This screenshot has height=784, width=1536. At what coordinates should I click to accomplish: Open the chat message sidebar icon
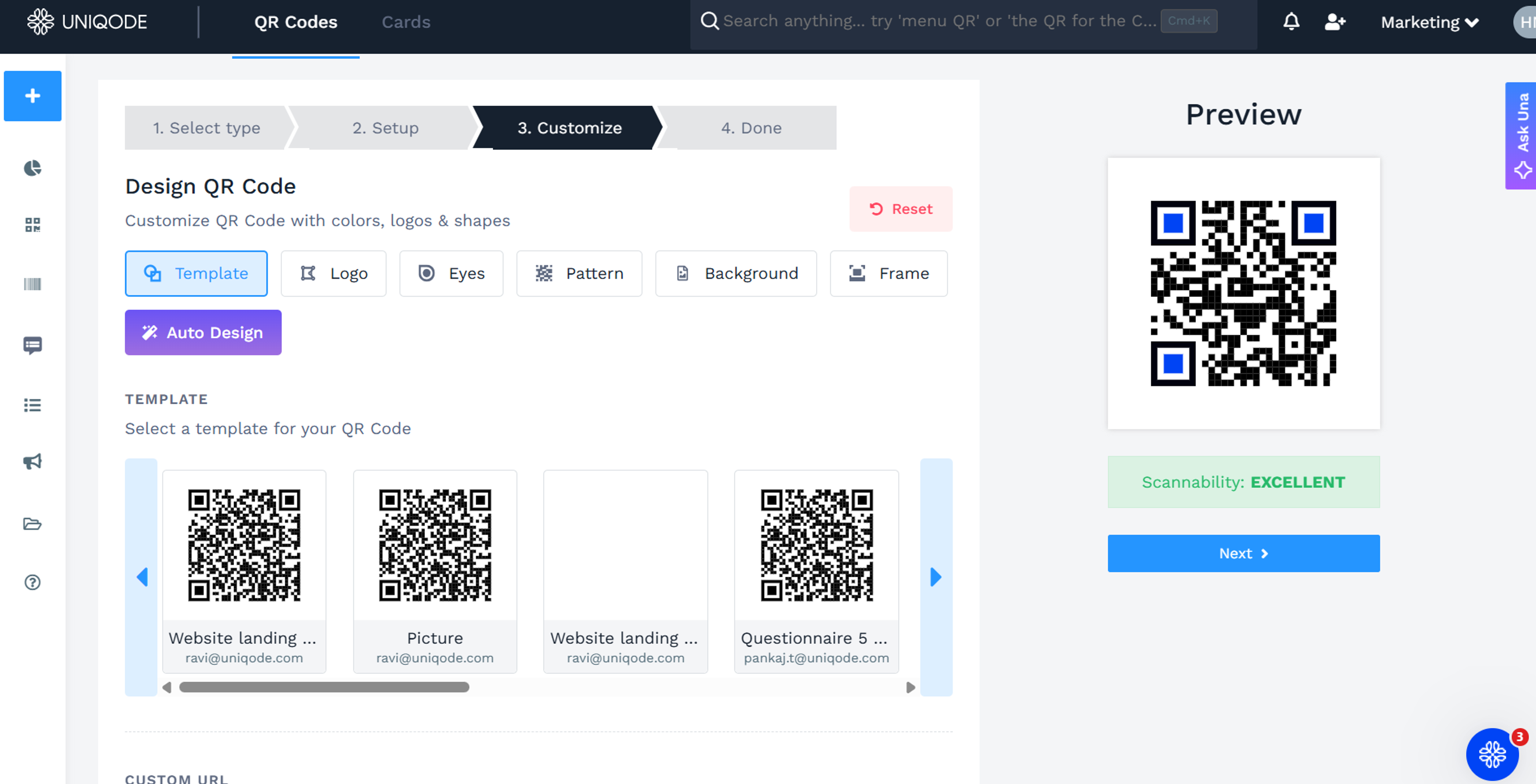(x=33, y=345)
